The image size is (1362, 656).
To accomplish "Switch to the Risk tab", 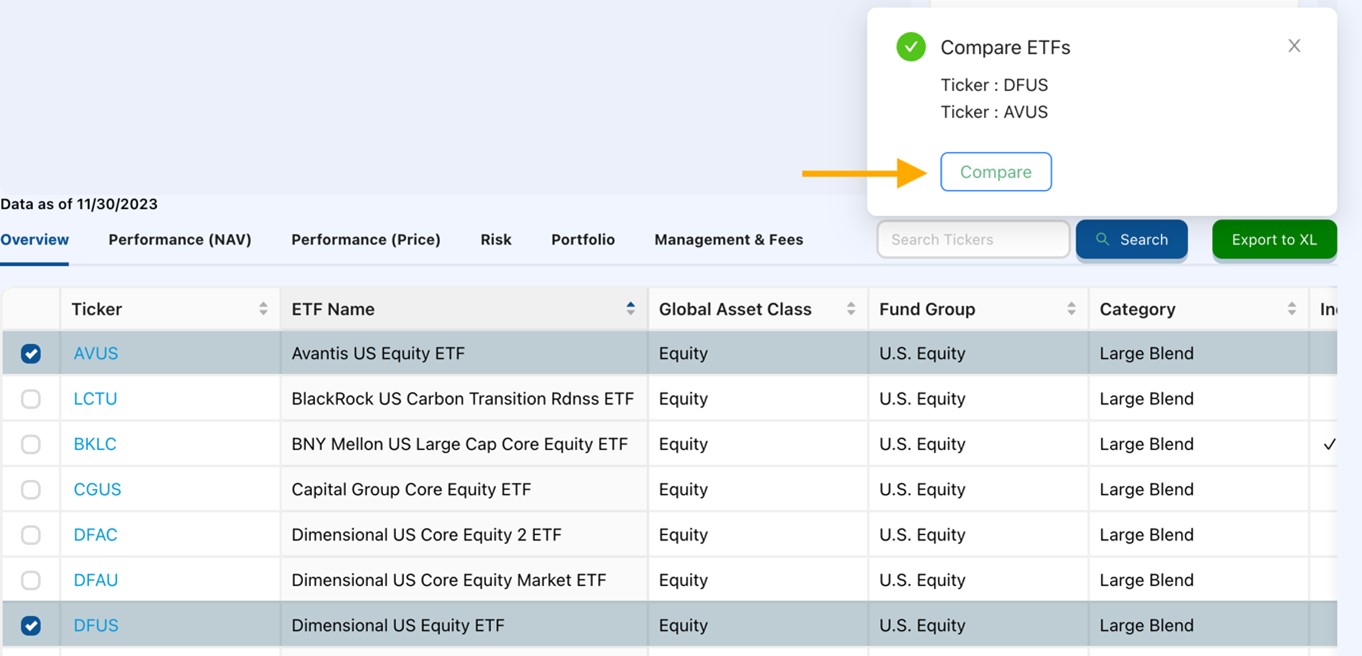I will (496, 240).
